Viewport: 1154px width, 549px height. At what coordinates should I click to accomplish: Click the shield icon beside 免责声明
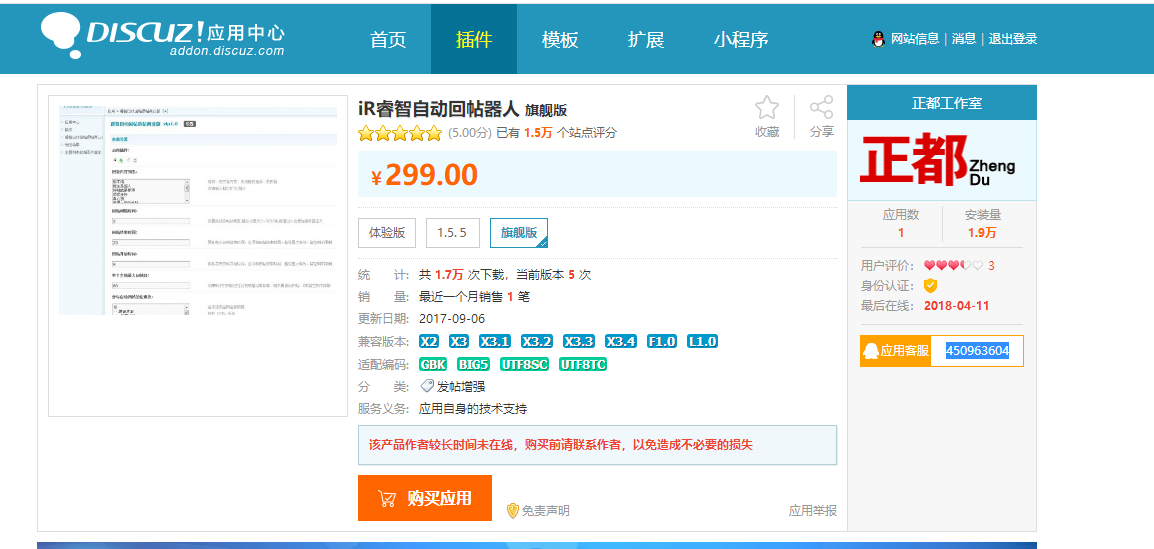[x=513, y=511]
